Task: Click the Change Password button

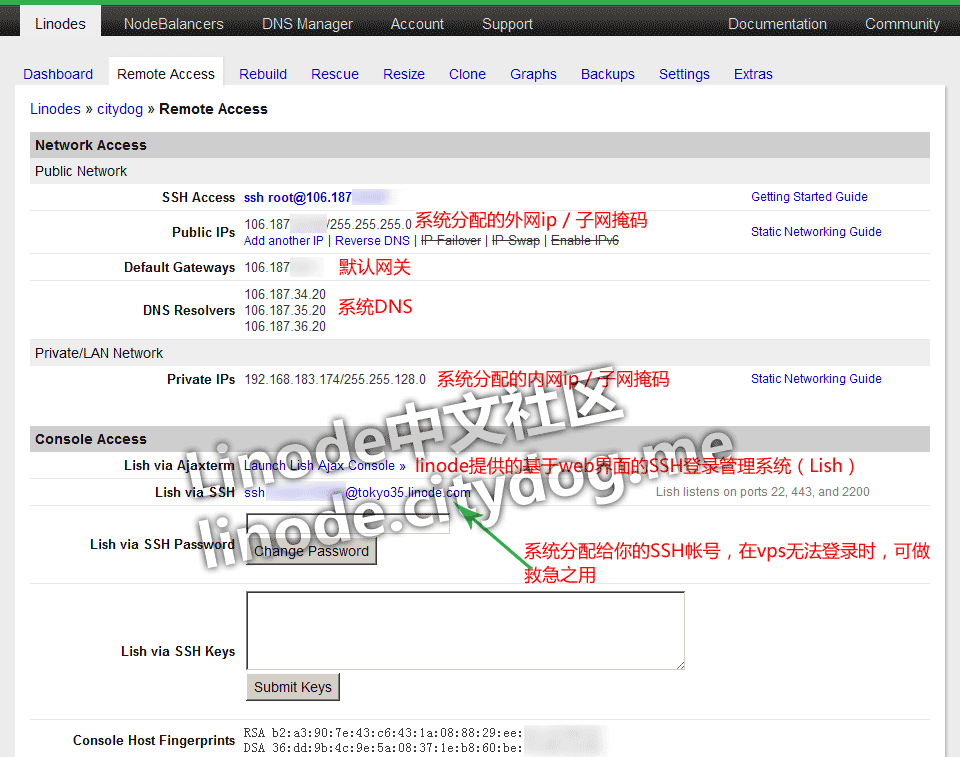Action: tap(311, 551)
